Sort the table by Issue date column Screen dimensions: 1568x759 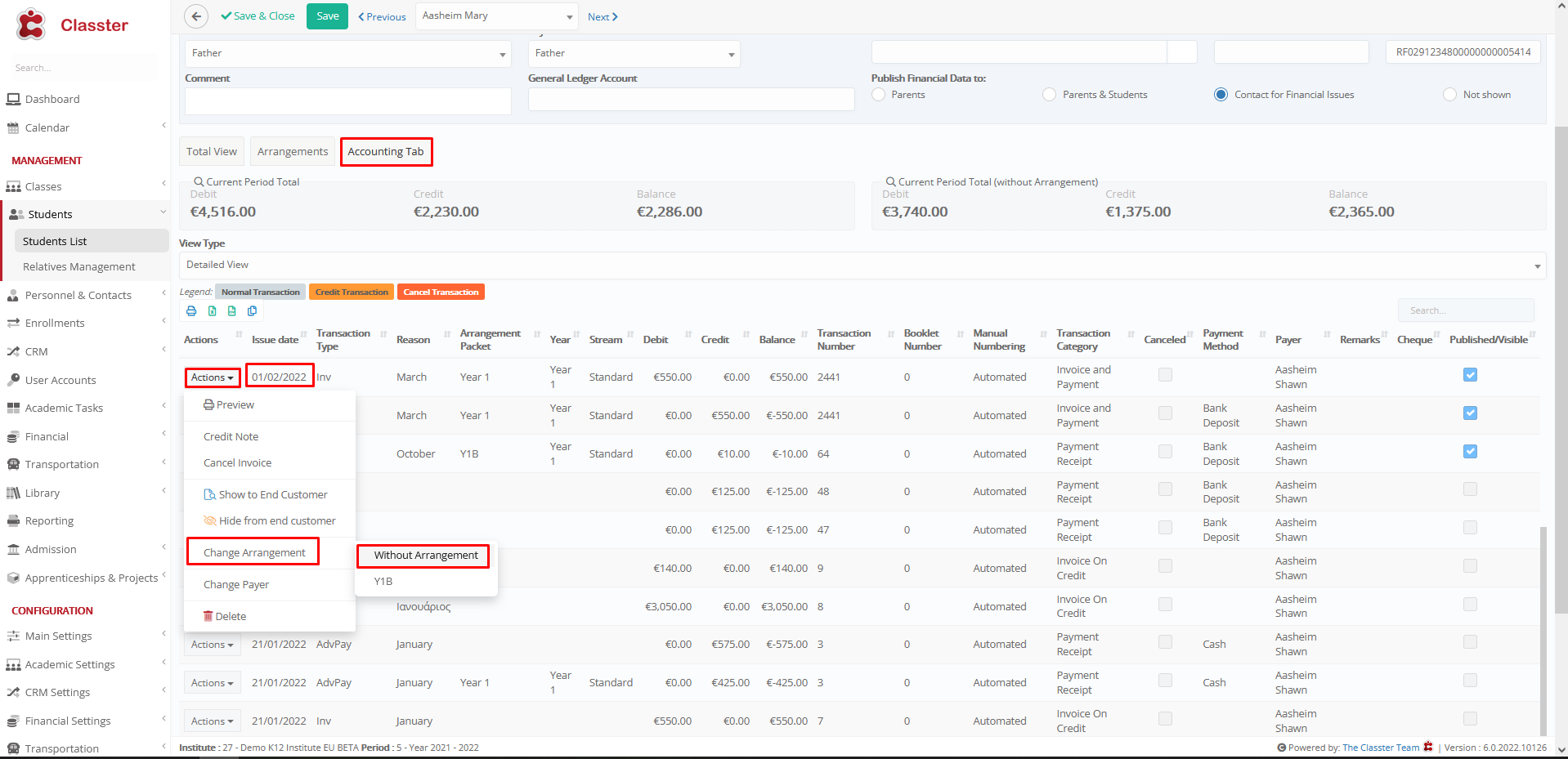(x=275, y=340)
